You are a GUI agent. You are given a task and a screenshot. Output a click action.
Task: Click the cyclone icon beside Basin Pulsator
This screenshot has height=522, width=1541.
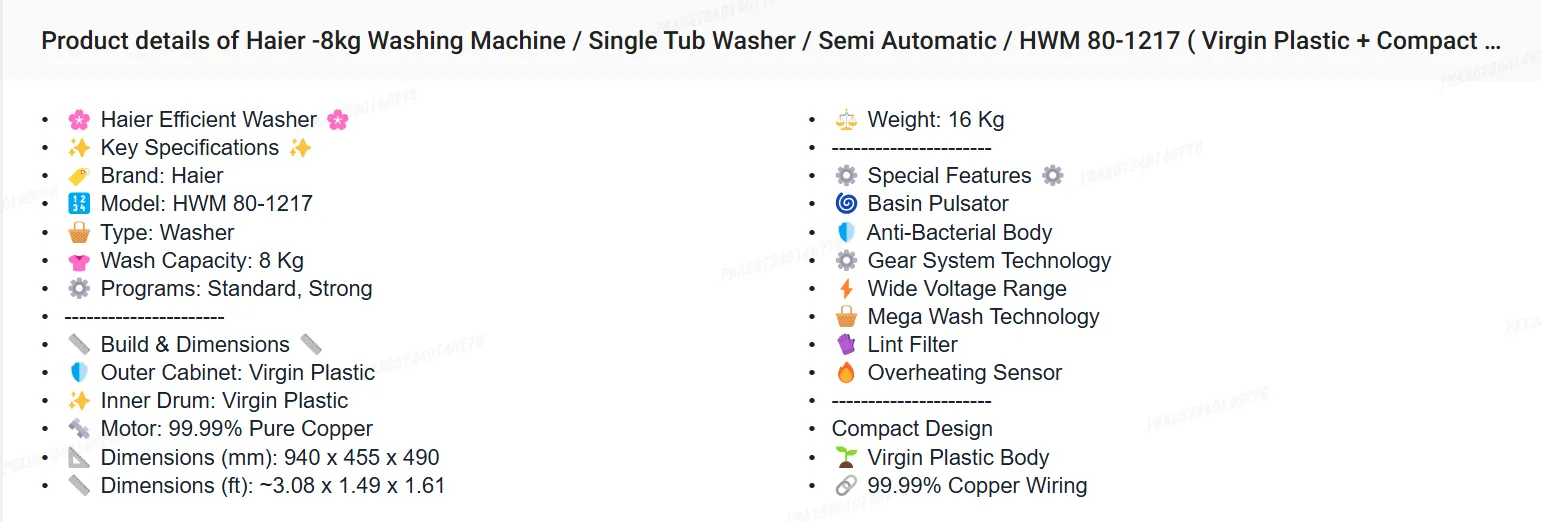846,204
